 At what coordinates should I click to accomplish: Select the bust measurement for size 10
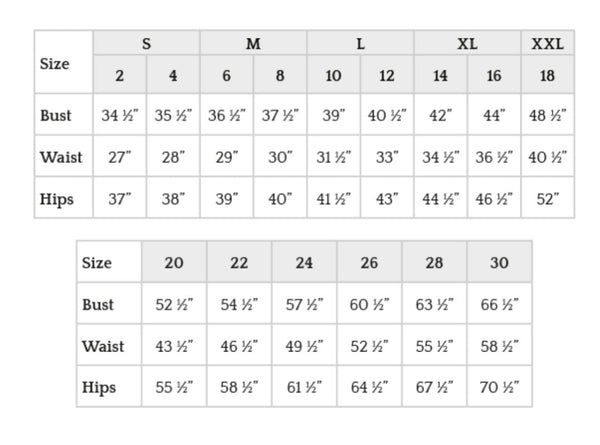(334, 115)
